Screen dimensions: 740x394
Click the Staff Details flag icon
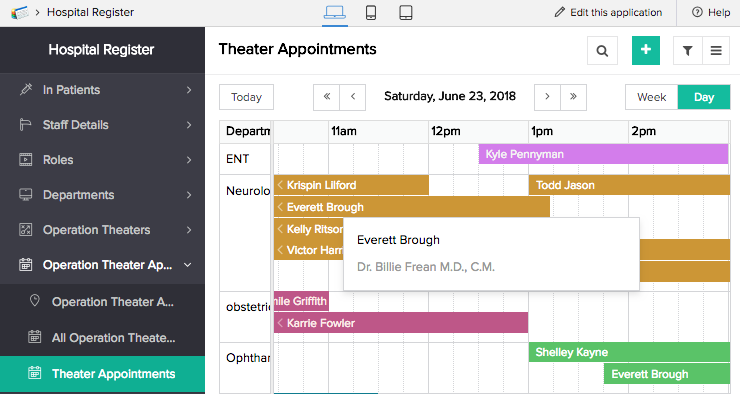(x=25, y=125)
